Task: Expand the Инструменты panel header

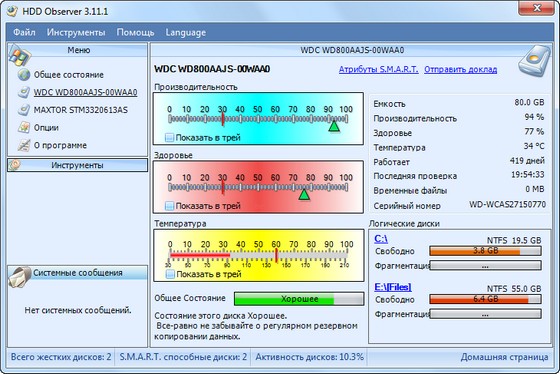Action: [77, 165]
